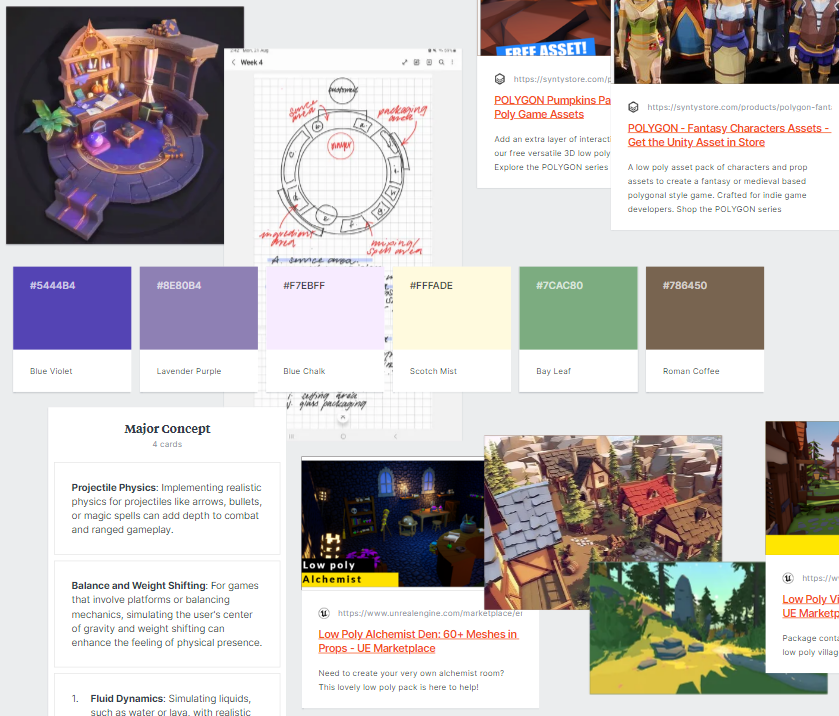The height and width of the screenshot is (716, 839).
Task: Open the FREE ASSET pumpkins preview image
Action: [544, 28]
